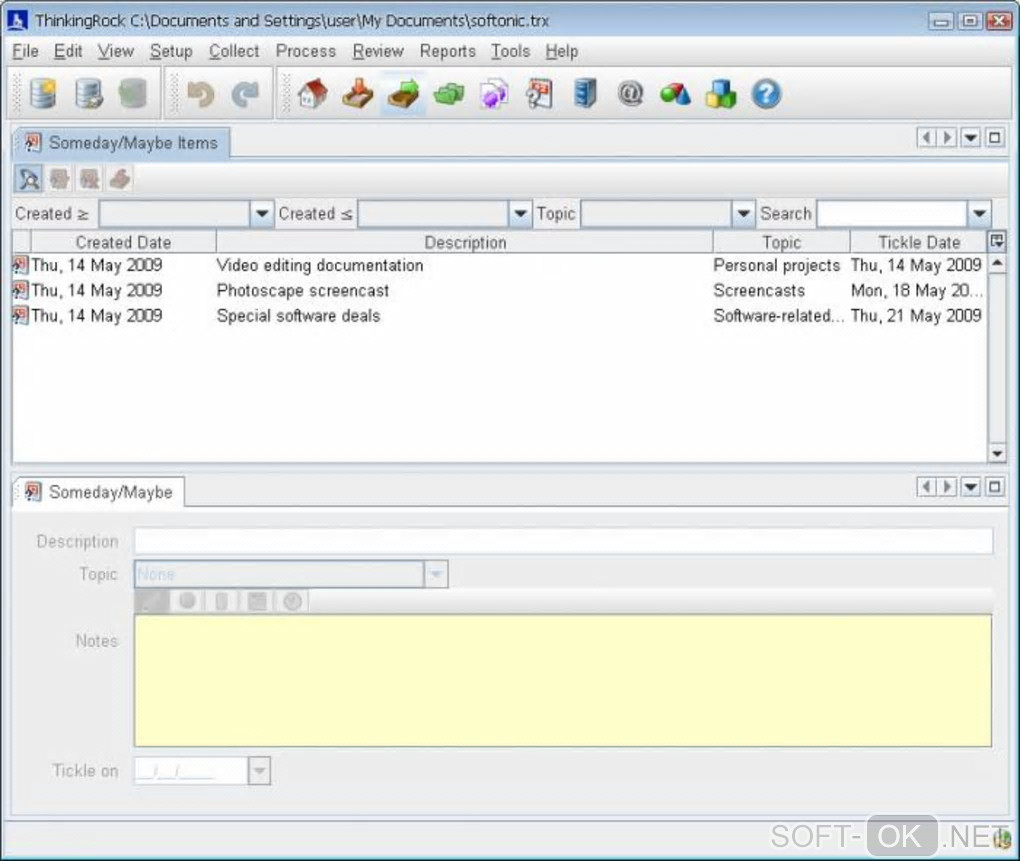
Task: Redo the last action
Action: [245, 94]
